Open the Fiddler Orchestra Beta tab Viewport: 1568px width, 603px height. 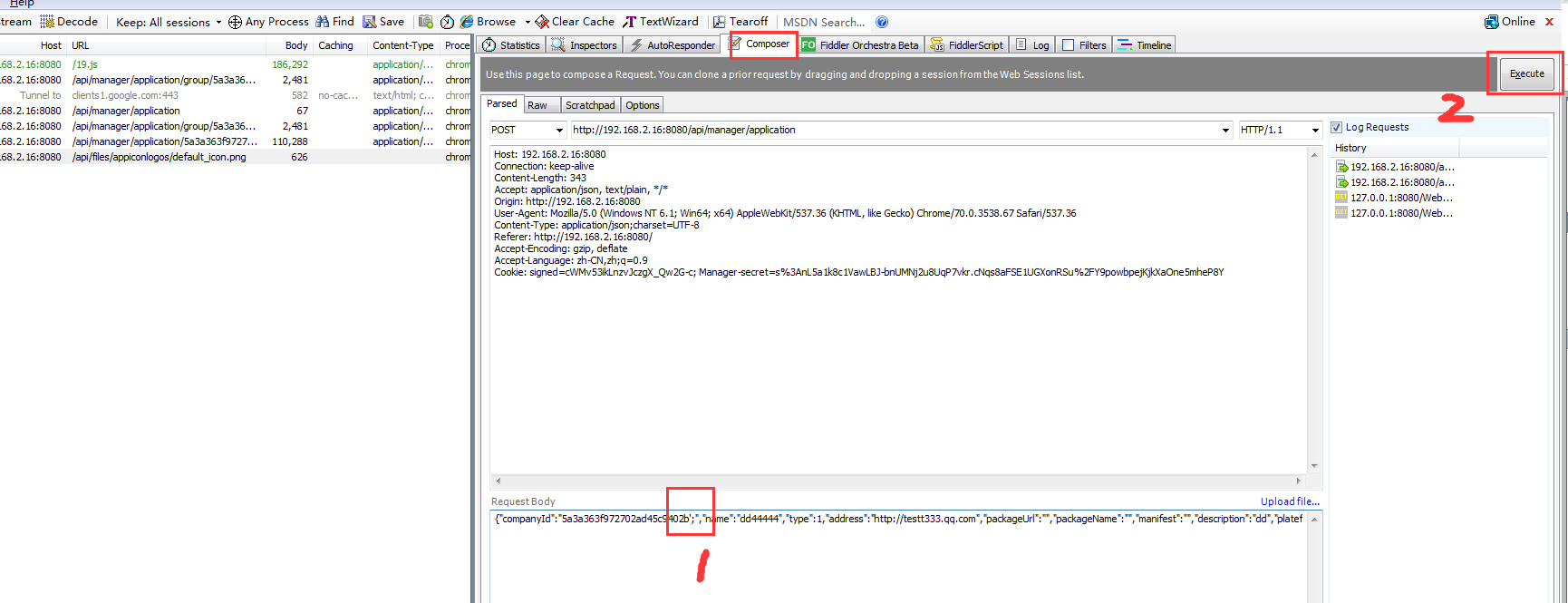[860, 44]
